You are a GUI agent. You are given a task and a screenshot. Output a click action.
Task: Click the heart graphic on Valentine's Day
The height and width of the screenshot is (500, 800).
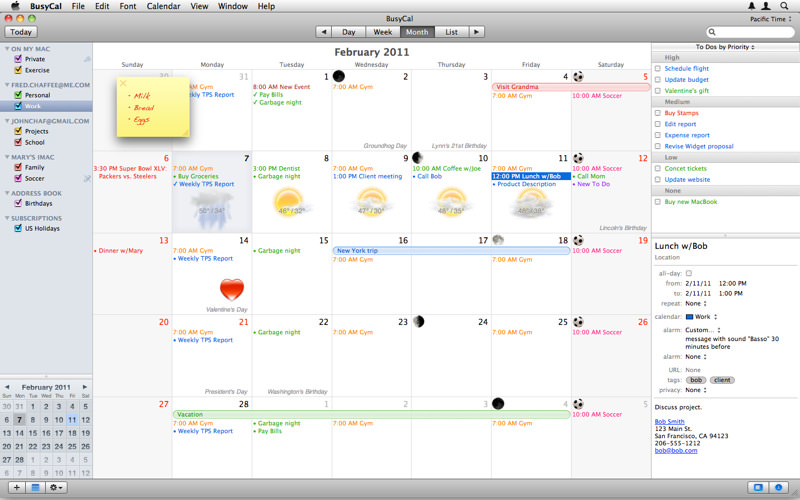[231, 290]
